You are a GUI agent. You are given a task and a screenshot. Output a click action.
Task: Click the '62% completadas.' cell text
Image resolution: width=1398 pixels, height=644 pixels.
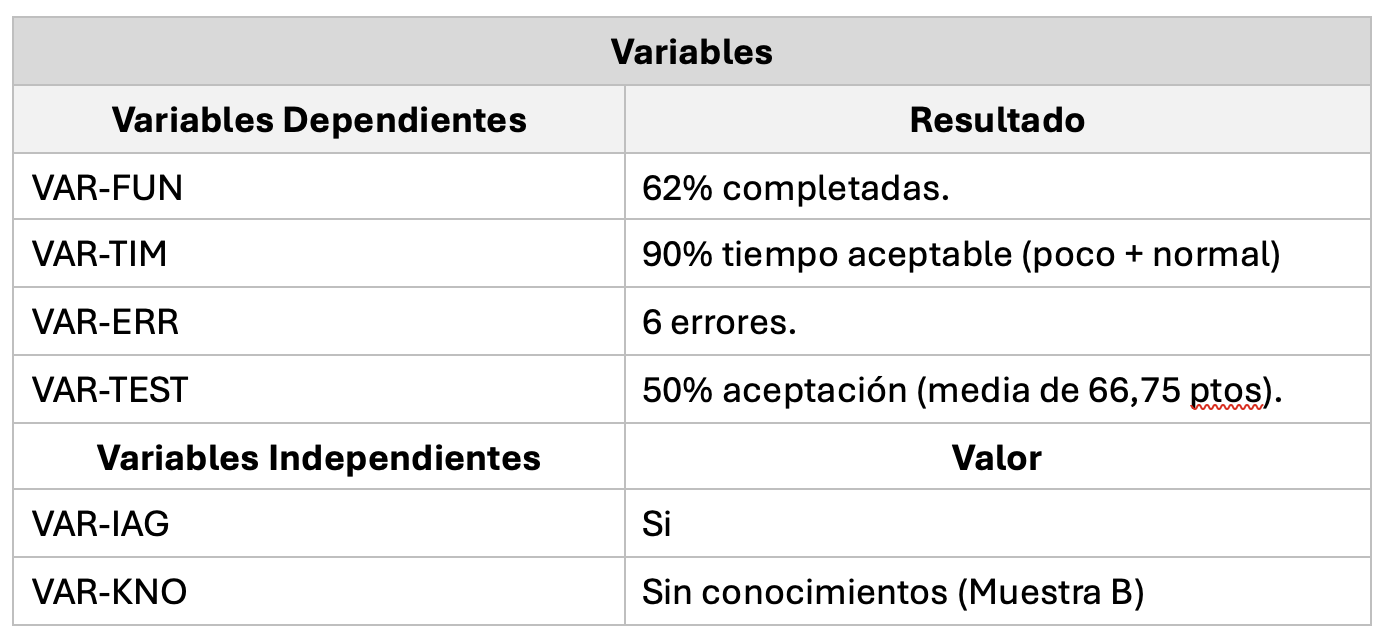click(x=795, y=187)
